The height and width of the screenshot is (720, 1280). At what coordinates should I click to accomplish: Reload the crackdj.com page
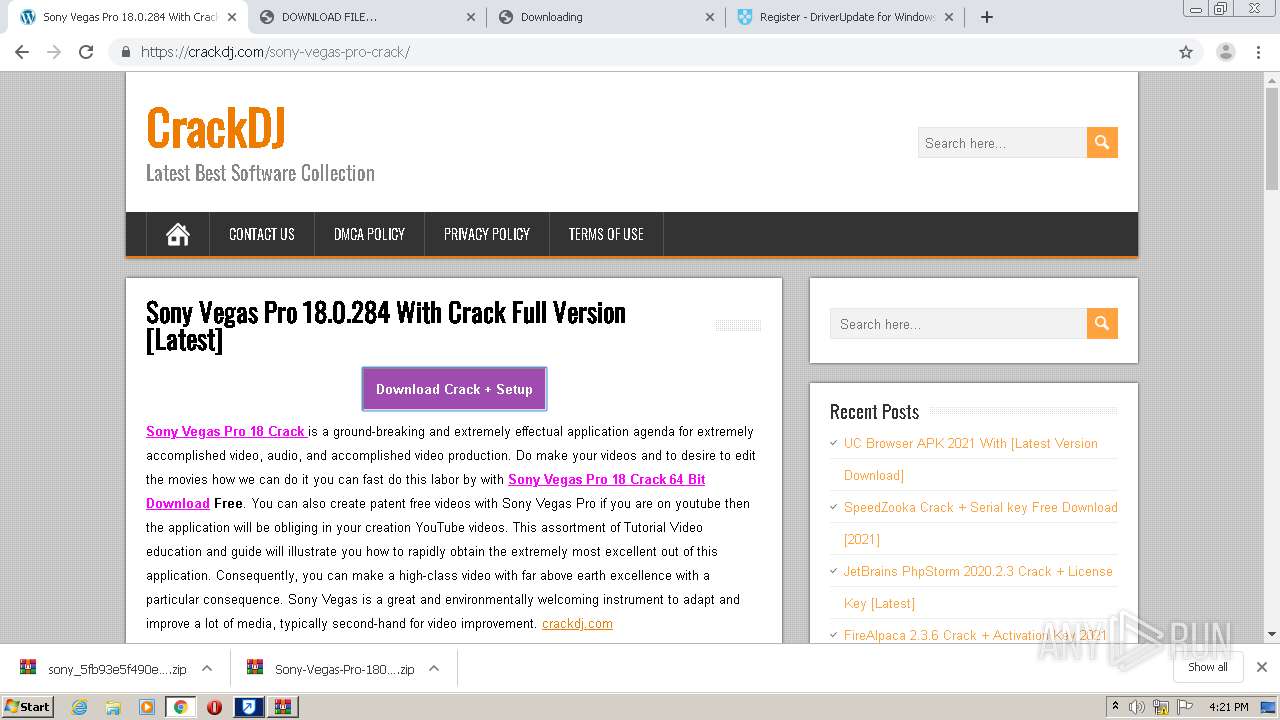point(86,52)
